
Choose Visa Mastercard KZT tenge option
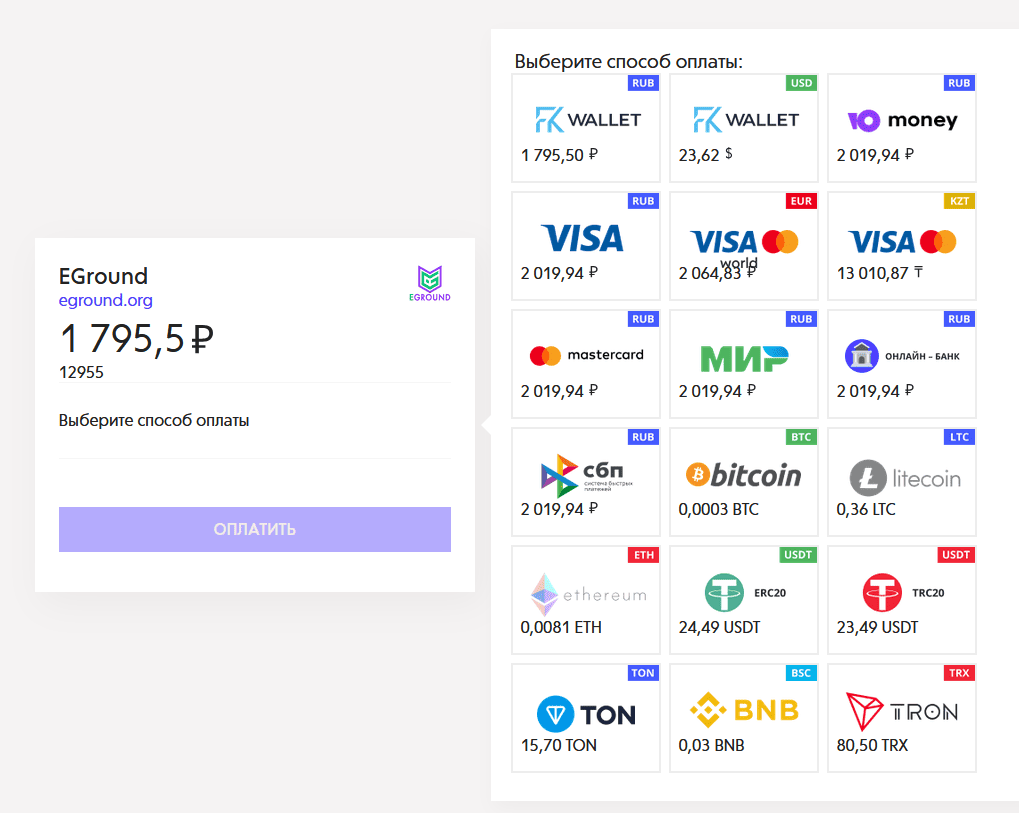[x=901, y=246]
